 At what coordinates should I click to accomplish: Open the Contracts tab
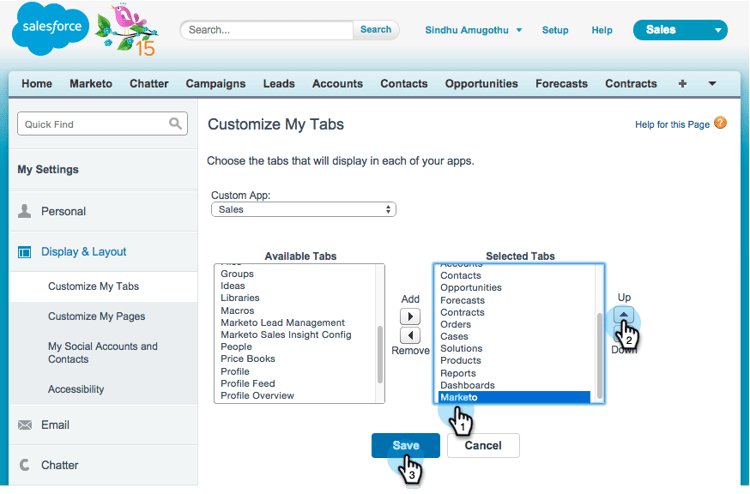[x=631, y=84]
